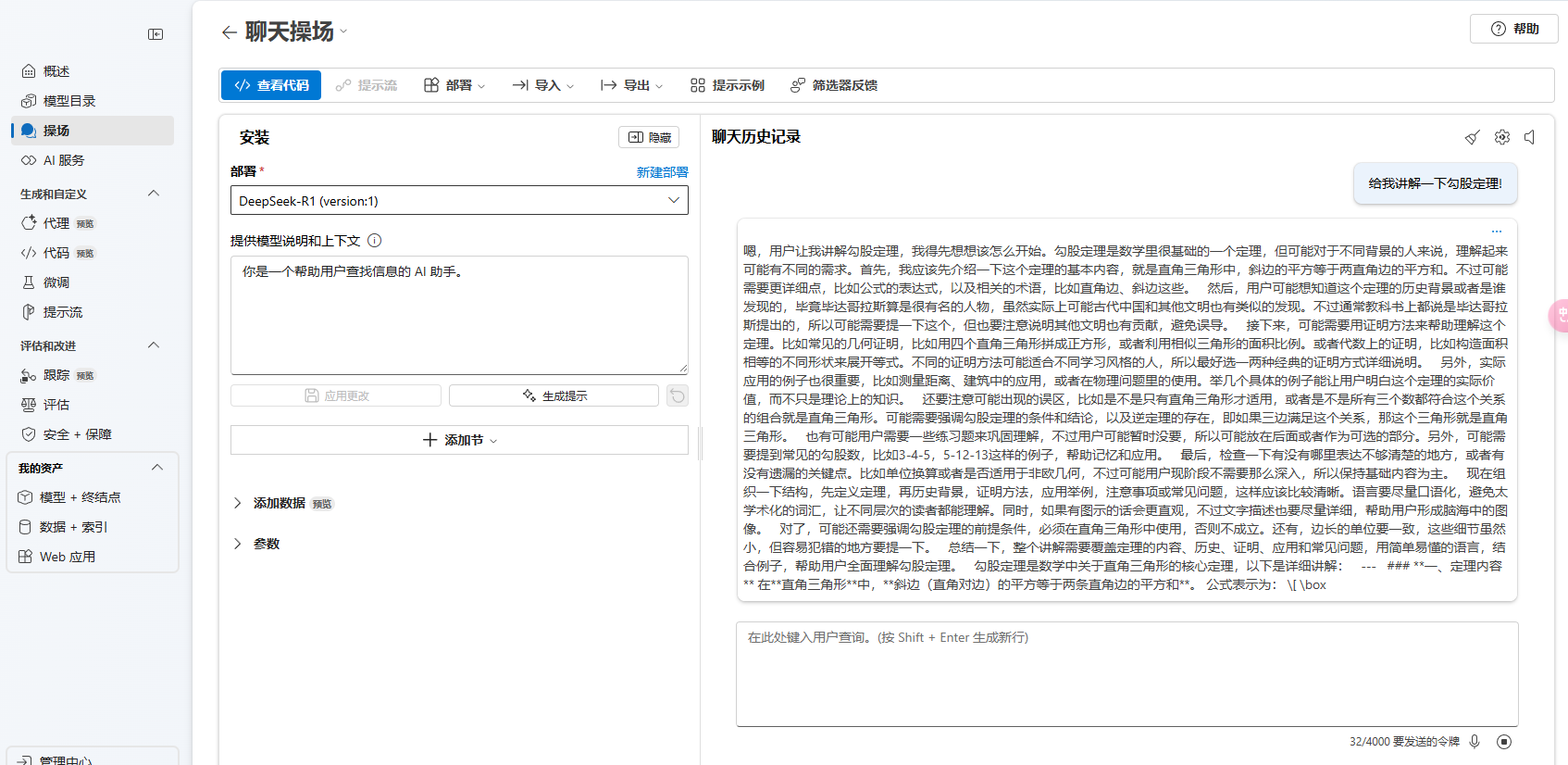Click the microphone voice input icon
This screenshot has width=1568, height=765.
coord(1475,741)
